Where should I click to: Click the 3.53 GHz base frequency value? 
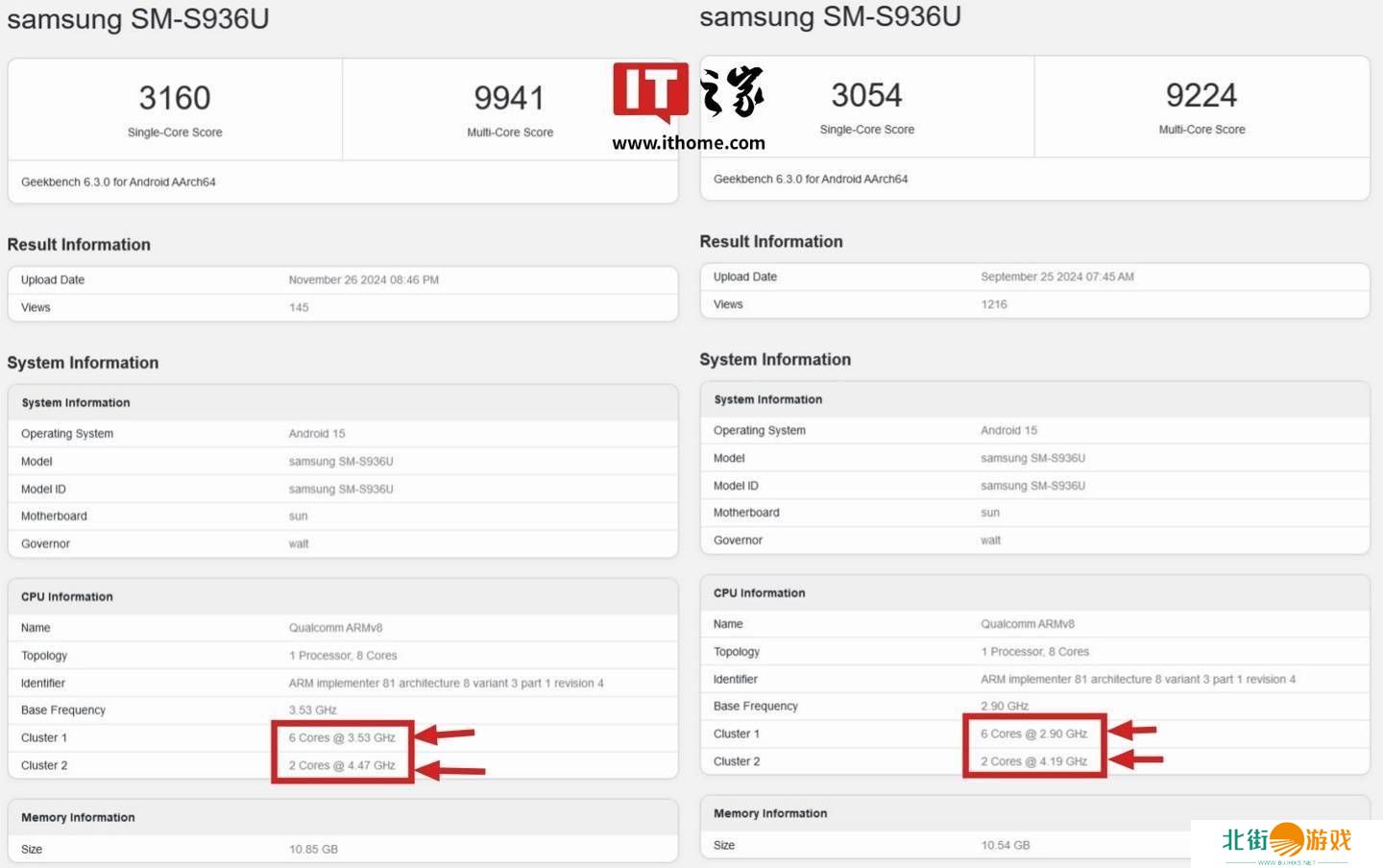tap(312, 711)
